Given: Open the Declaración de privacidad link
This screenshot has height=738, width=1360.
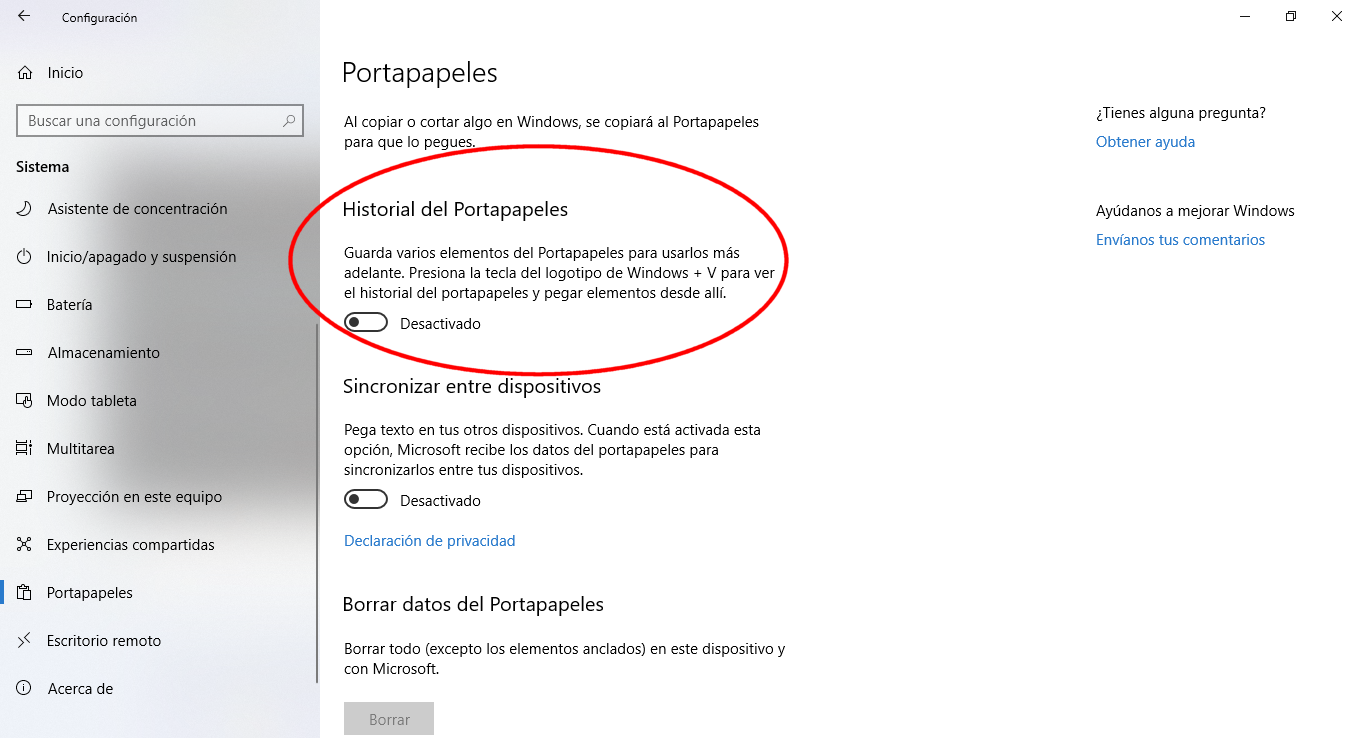Looking at the screenshot, I should (430, 541).
